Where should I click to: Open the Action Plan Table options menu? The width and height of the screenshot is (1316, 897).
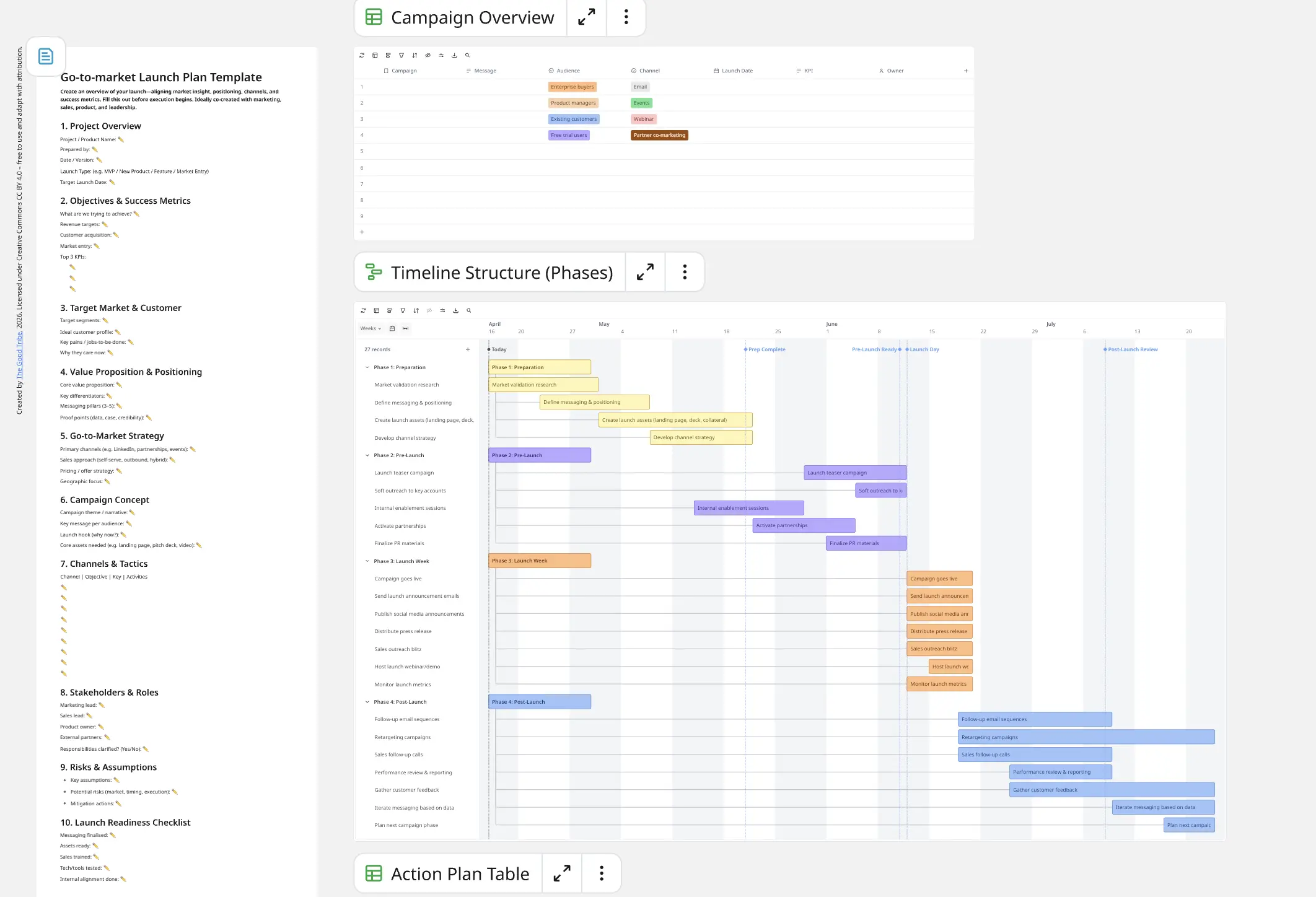[x=600, y=873]
